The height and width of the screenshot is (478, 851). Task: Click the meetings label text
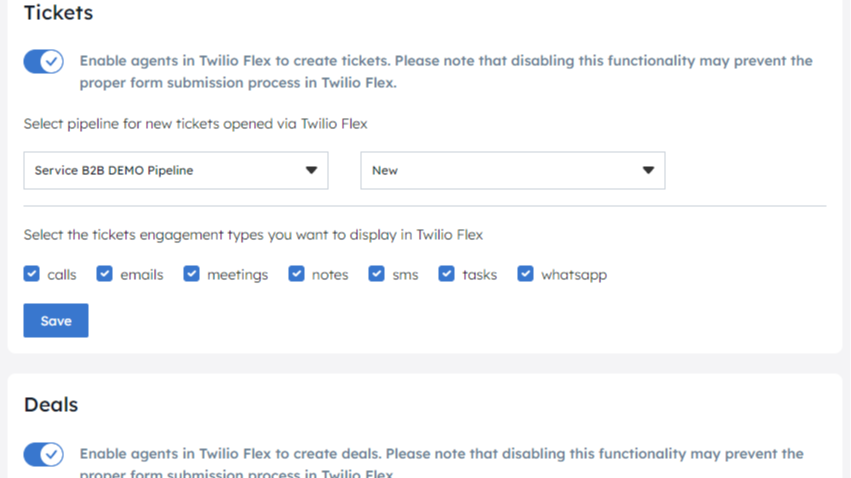click(x=237, y=275)
